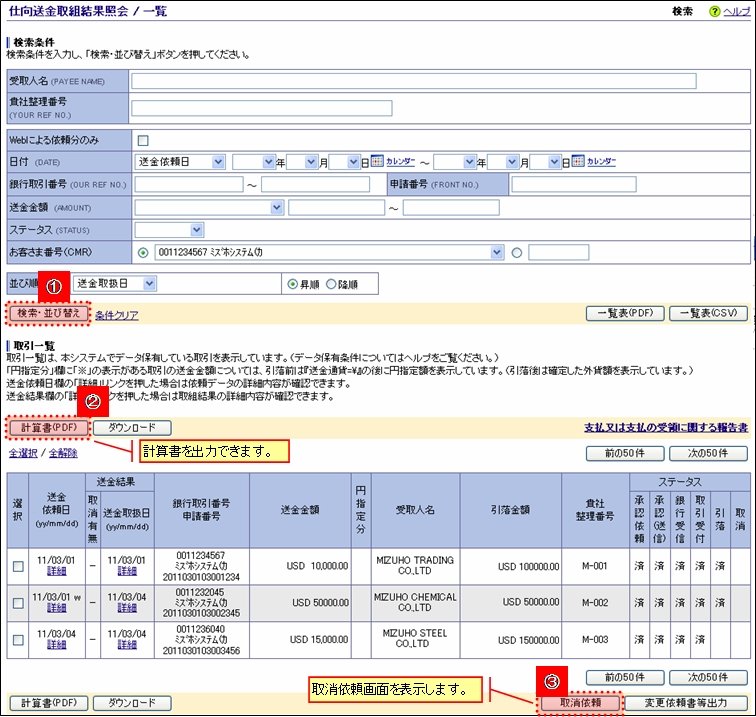Click the 条件クリア link
Screen dimensions: 756x717
pyautogui.click(x=117, y=315)
